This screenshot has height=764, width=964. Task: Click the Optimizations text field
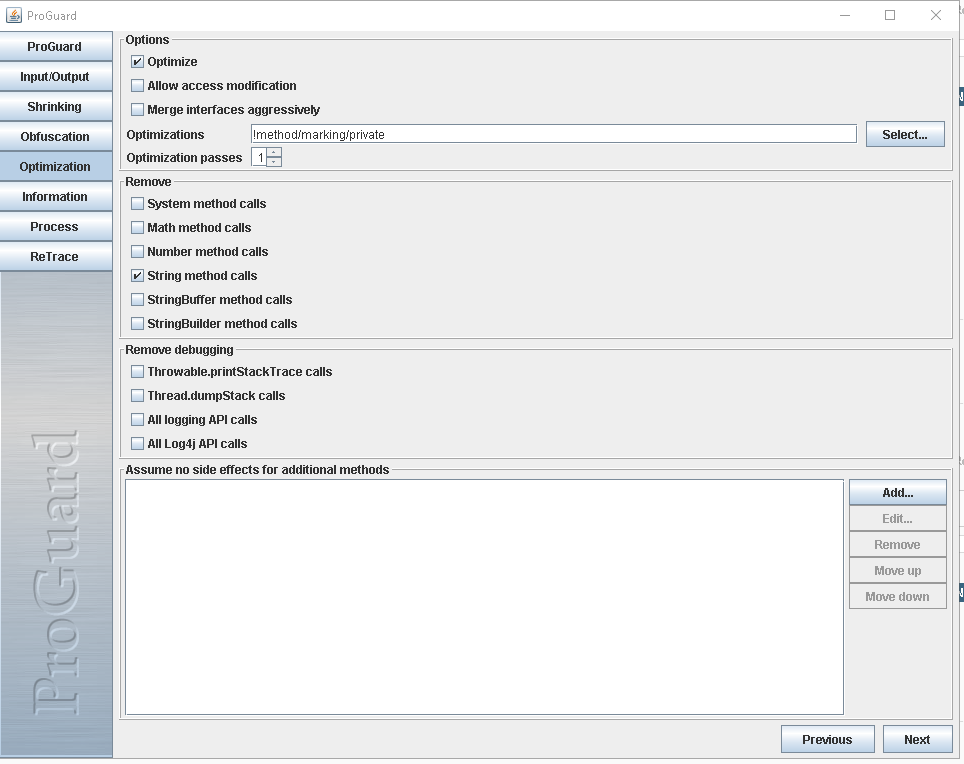(553, 134)
